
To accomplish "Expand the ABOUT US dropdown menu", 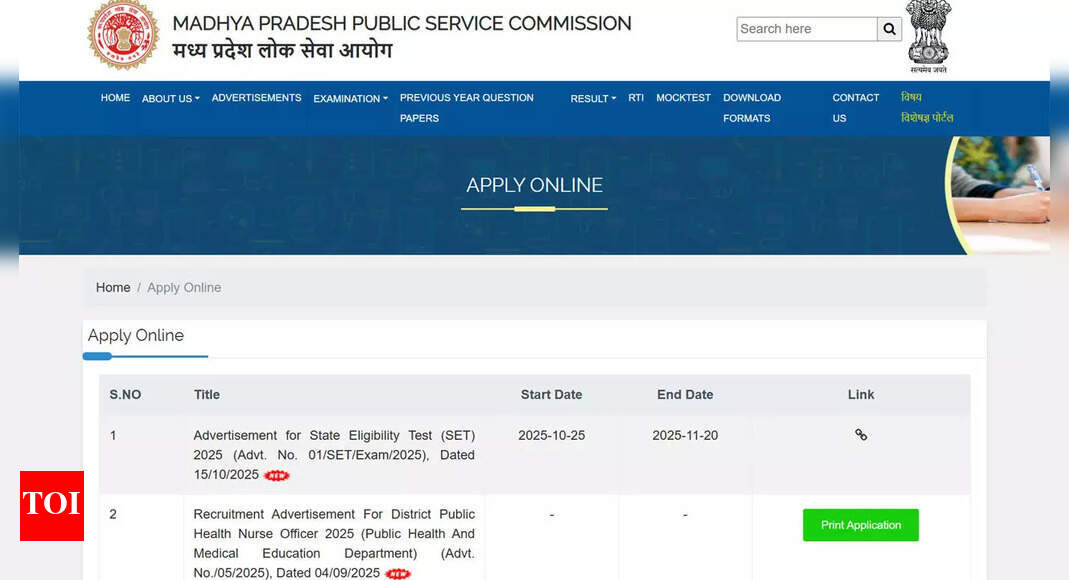I will click(x=169, y=98).
